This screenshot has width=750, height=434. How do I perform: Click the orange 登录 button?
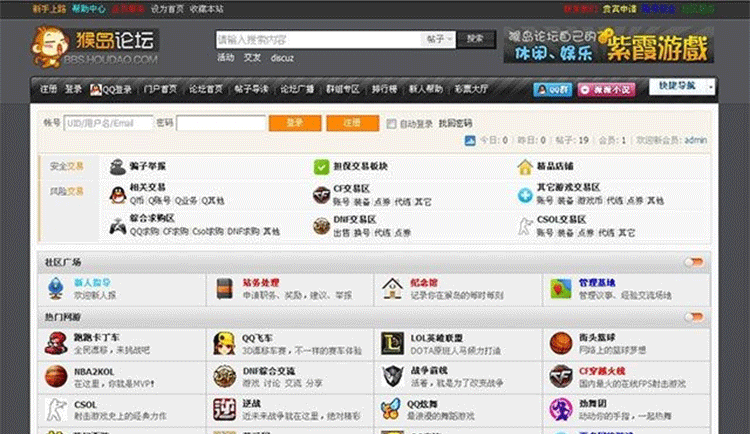pos(295,123)
